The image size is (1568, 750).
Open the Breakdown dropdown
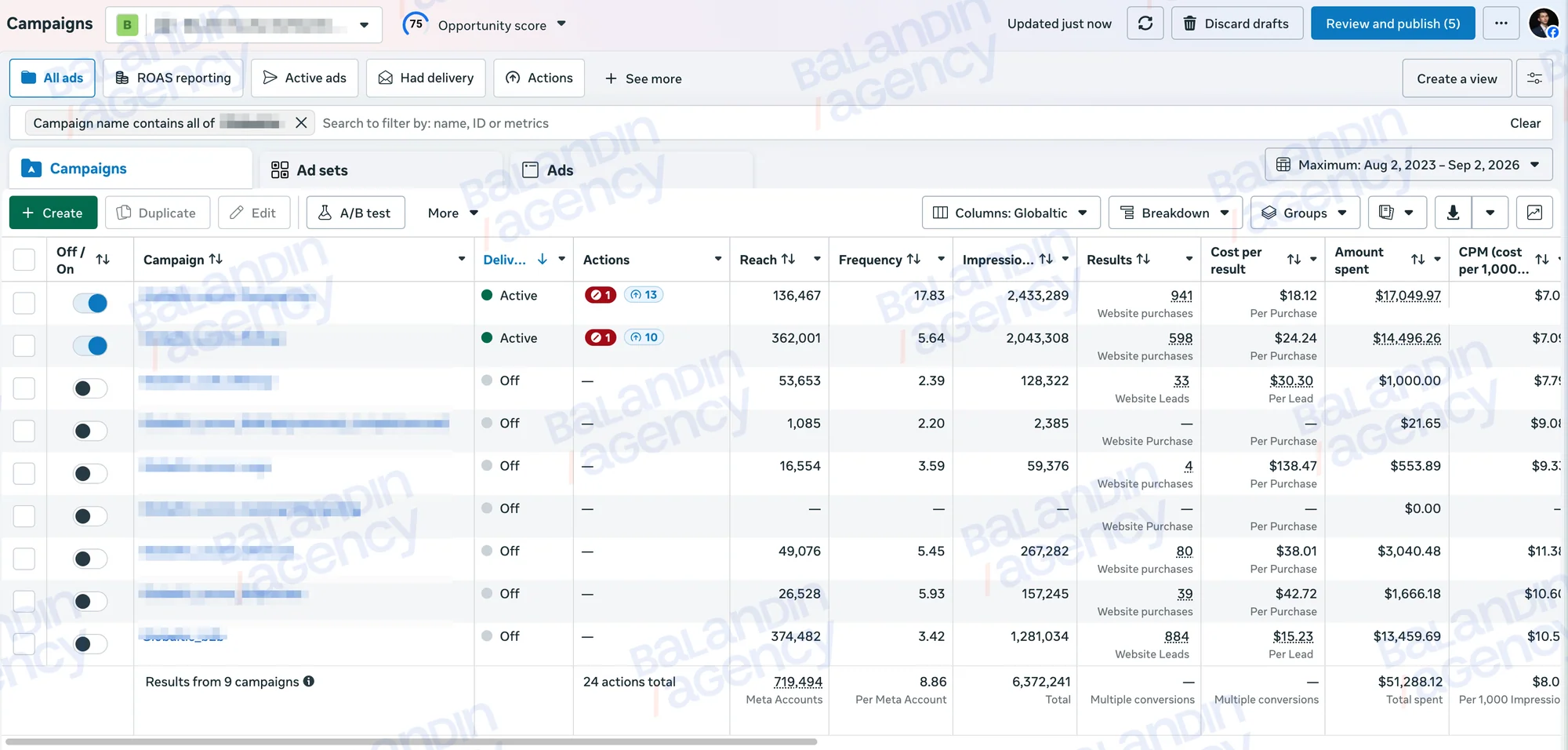(1175, 213)
